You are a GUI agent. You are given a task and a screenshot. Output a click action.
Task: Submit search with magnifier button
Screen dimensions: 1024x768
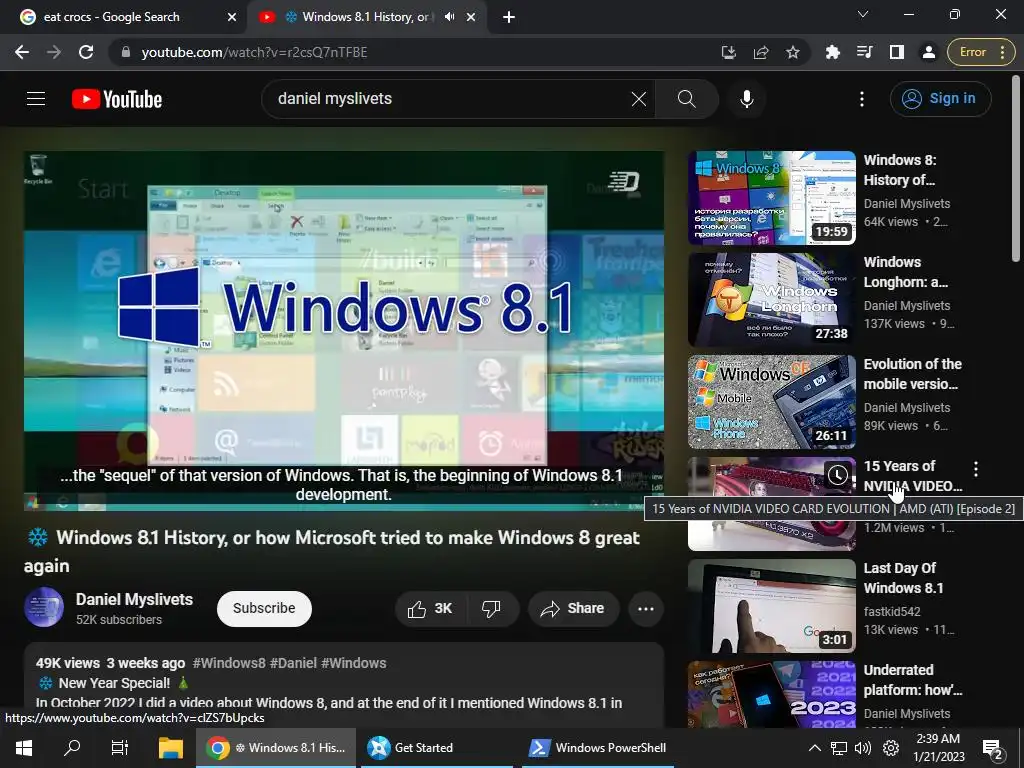tap(686, 99)
